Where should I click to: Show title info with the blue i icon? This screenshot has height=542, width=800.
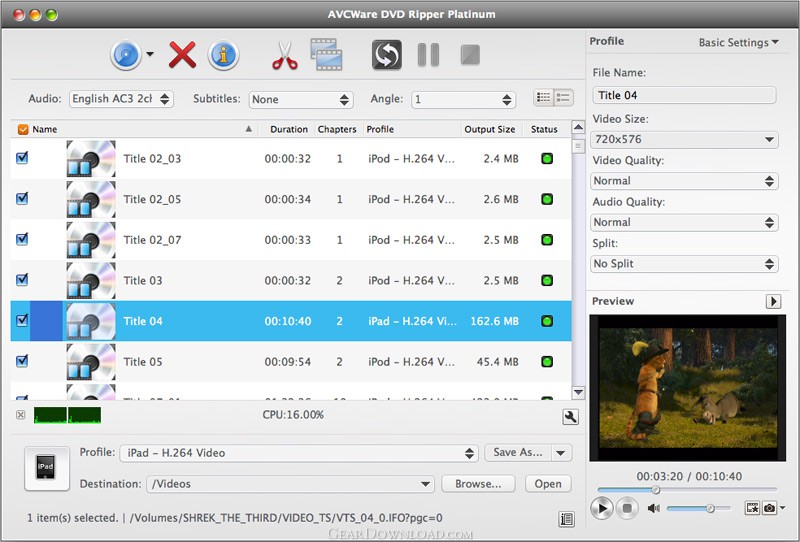tap(223, 55)
